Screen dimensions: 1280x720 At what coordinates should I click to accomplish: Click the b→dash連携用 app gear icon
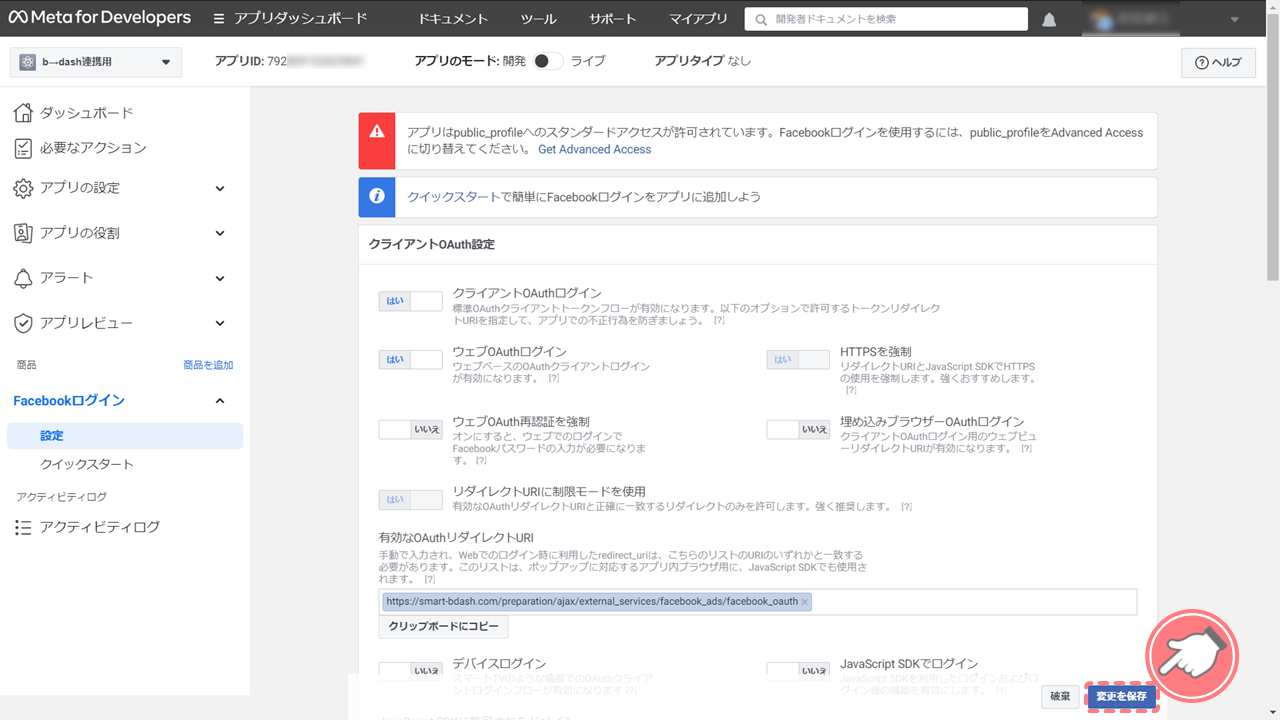[28, 62]
